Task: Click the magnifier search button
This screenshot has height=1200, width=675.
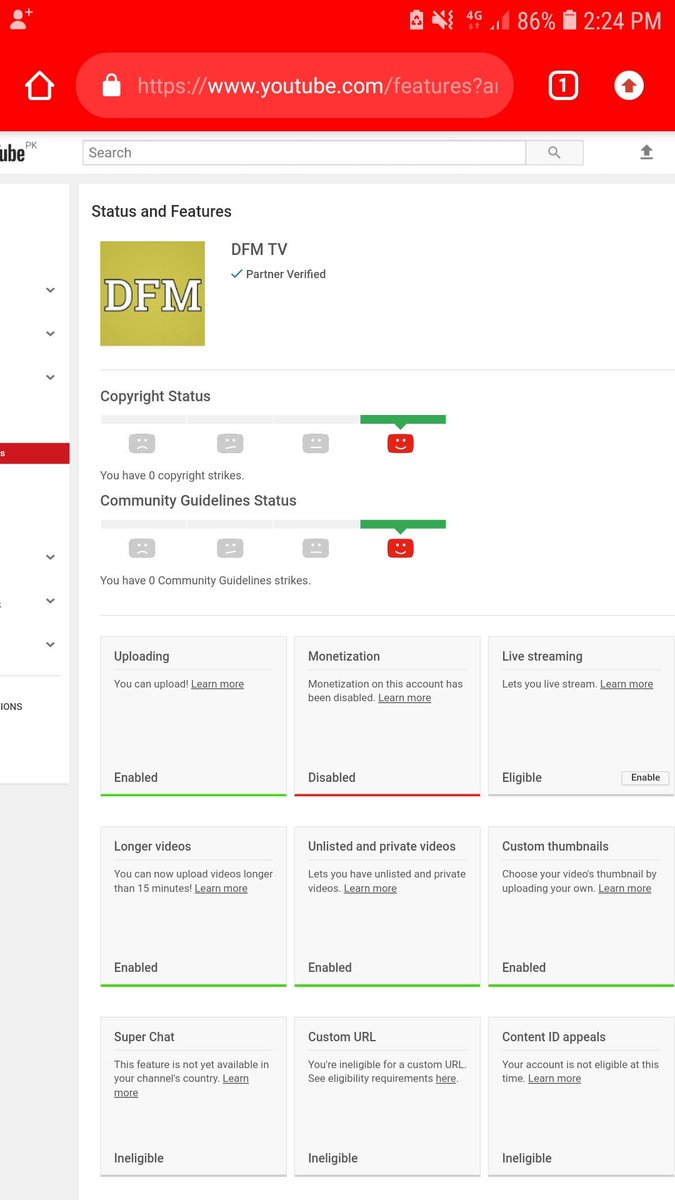Action: [555, 153]
